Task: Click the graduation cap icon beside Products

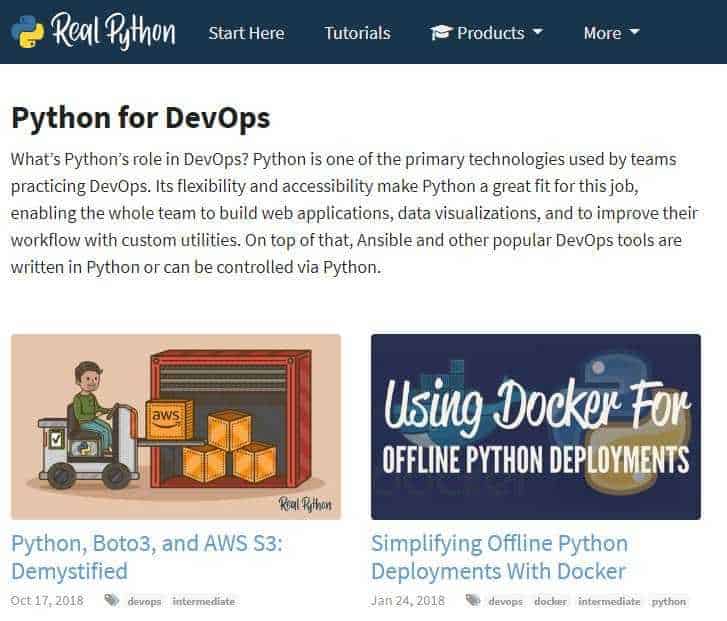Action: pos(440,32)
